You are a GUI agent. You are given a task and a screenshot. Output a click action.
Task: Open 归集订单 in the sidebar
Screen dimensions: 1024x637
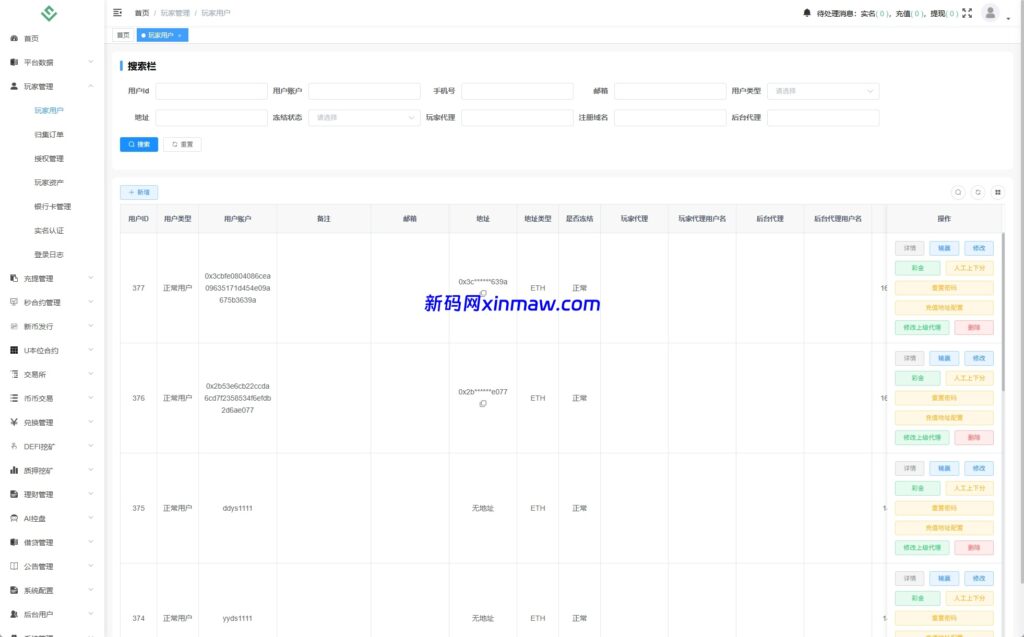point(49,135)
